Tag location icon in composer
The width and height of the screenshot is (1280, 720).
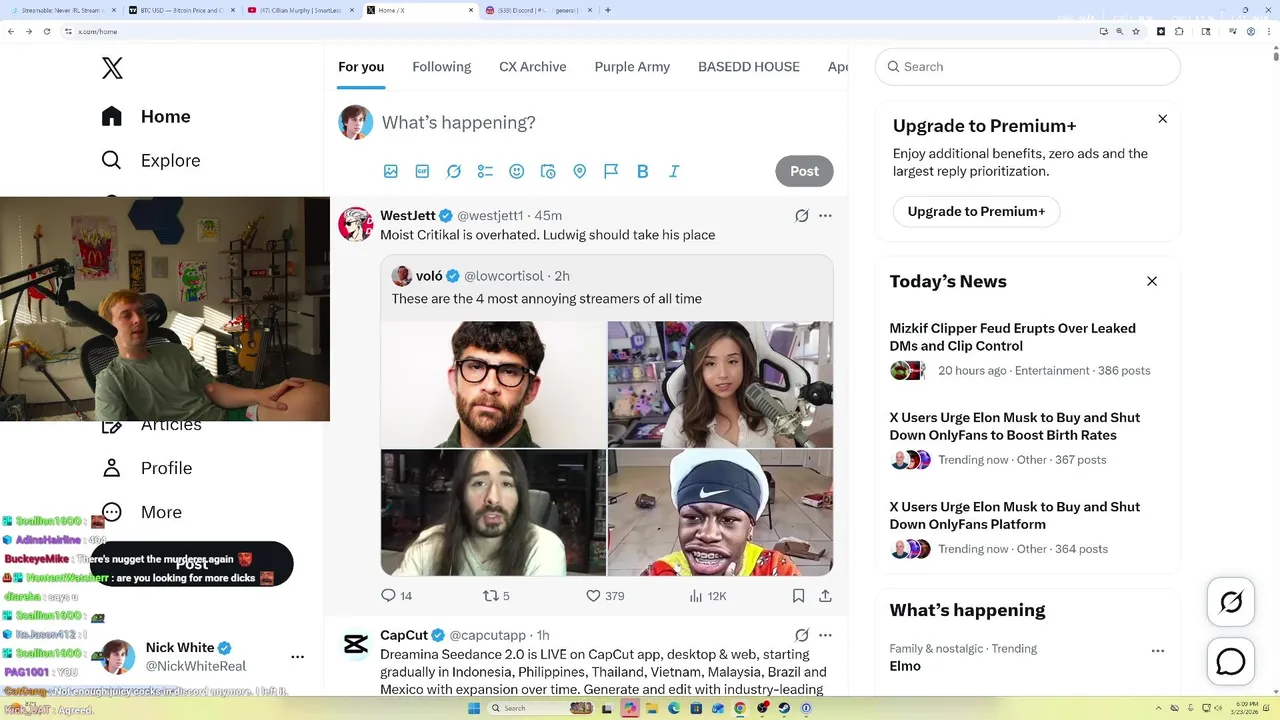(579, 171)
